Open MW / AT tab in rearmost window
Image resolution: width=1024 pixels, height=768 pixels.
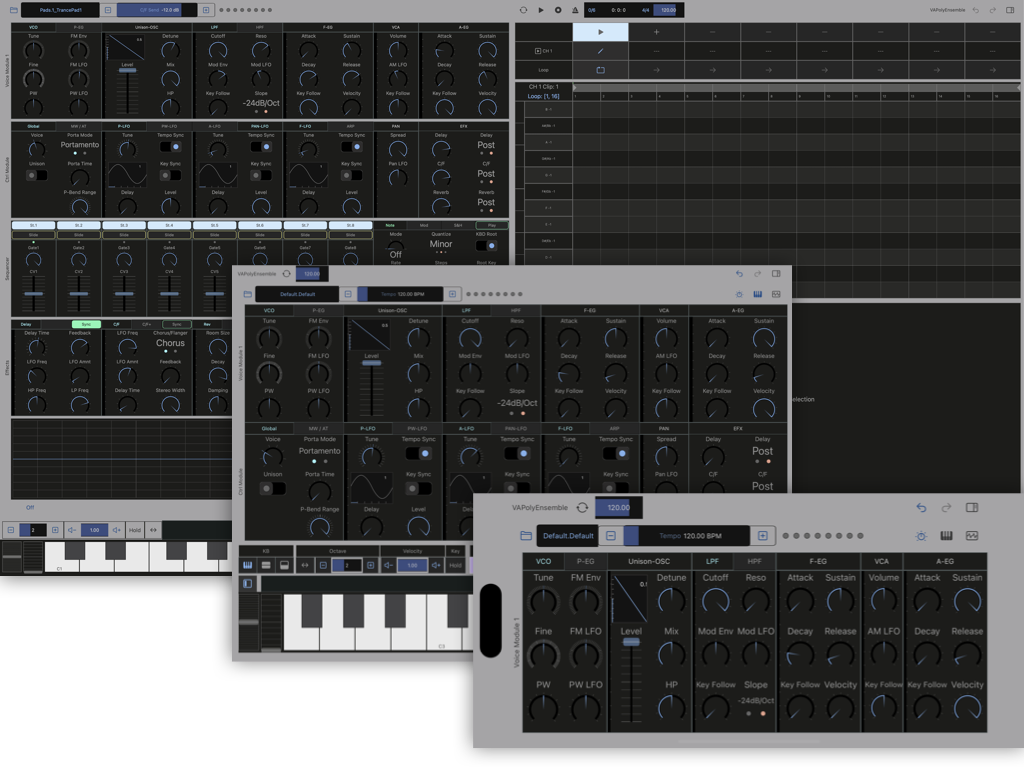point(78,126)
